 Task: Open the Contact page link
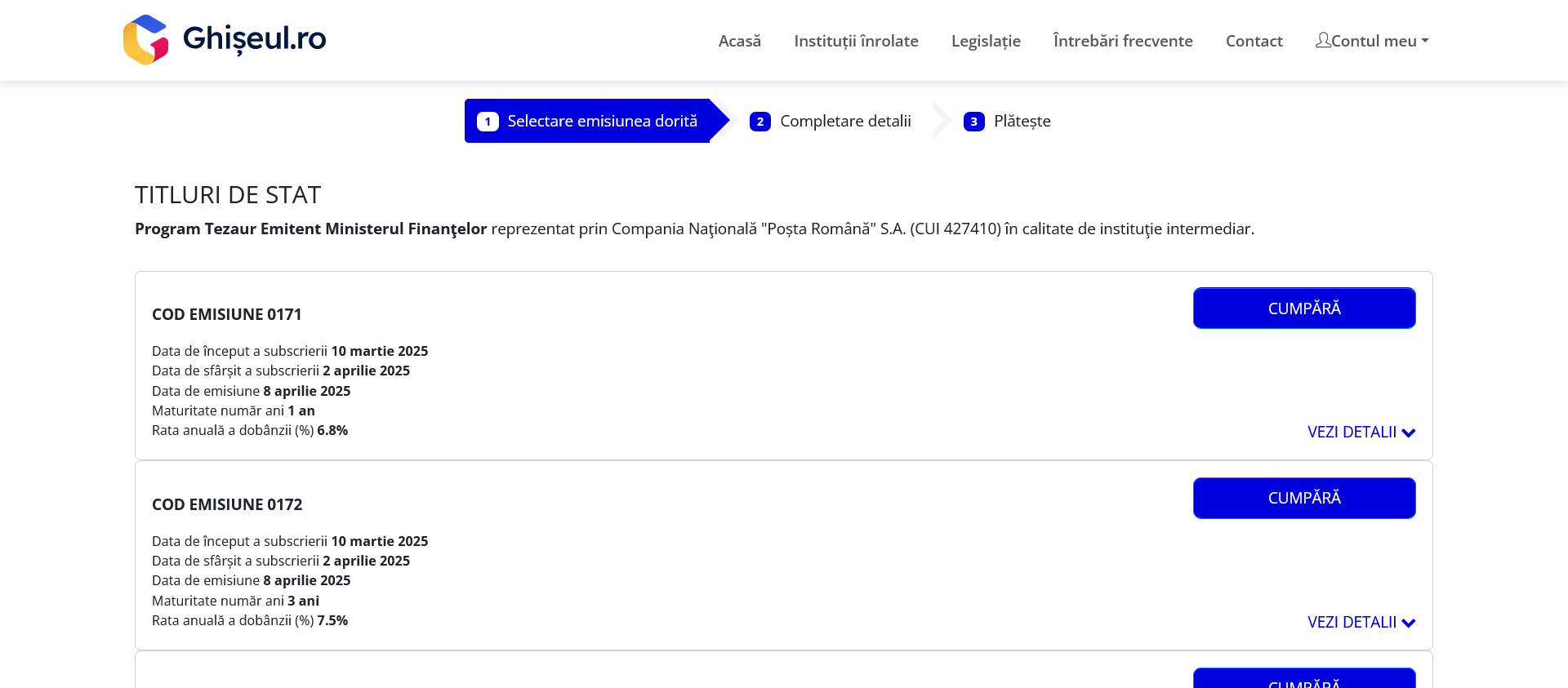(x=1254, y=41)
